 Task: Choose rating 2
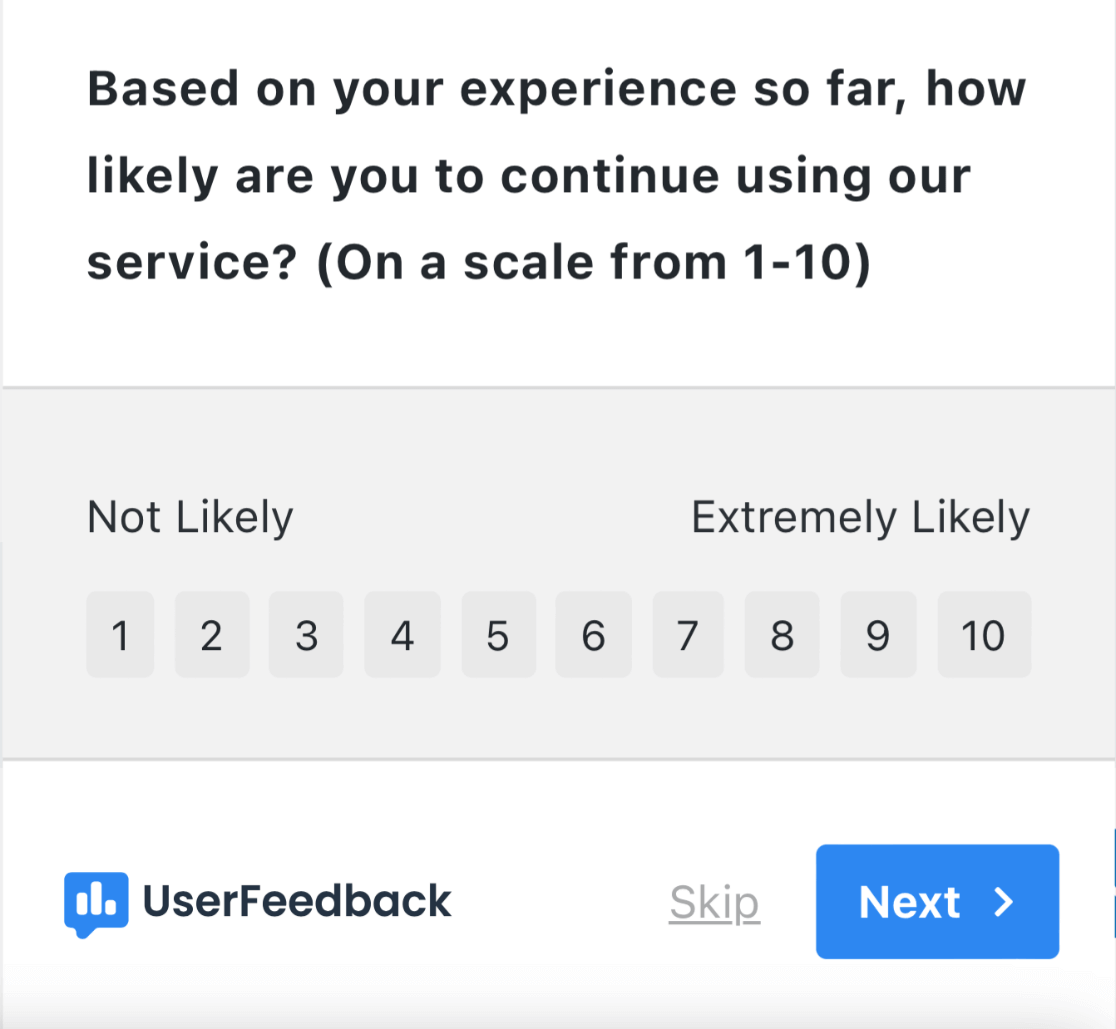coord(211,635)
